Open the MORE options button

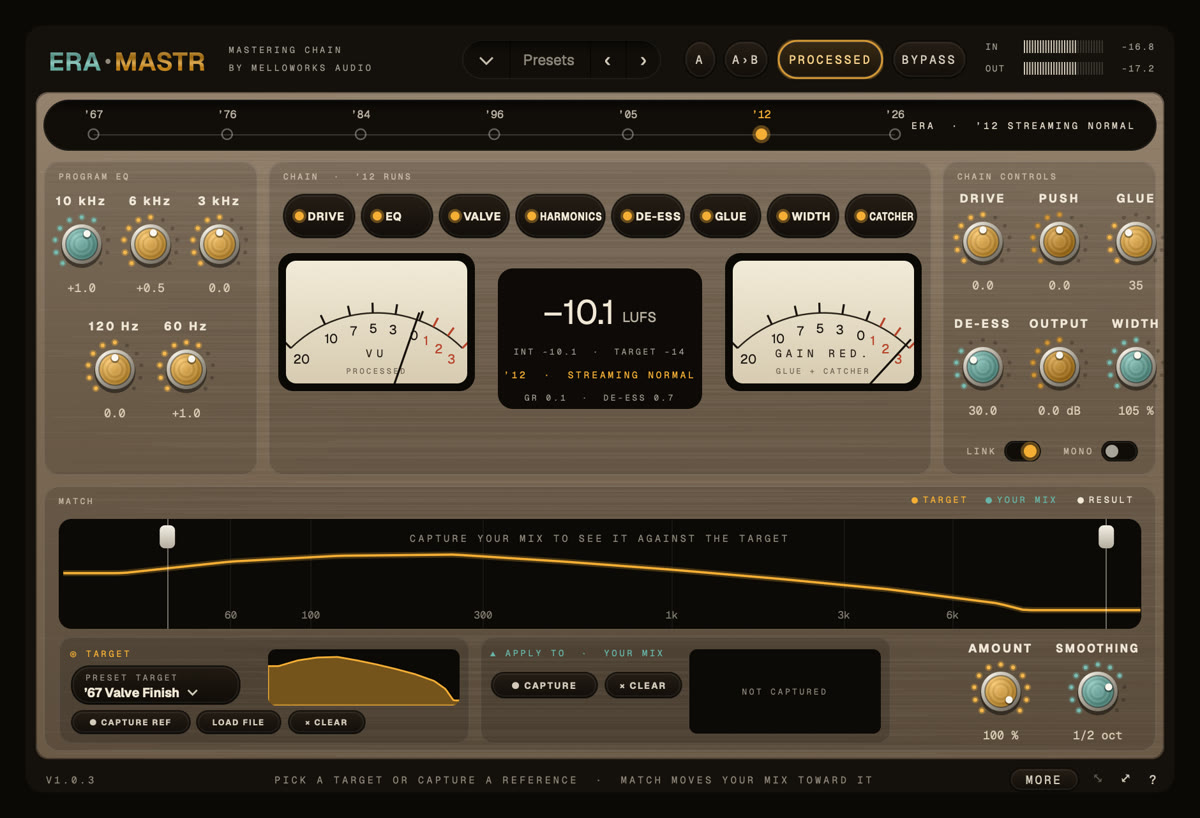point(1043,780)
